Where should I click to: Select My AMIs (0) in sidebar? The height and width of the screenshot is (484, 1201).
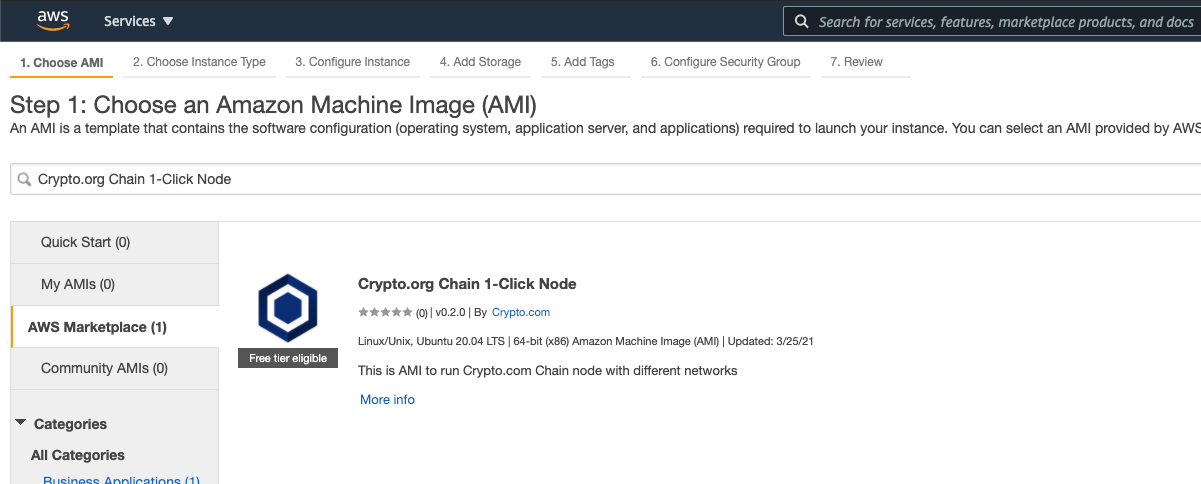coord(114,284)
